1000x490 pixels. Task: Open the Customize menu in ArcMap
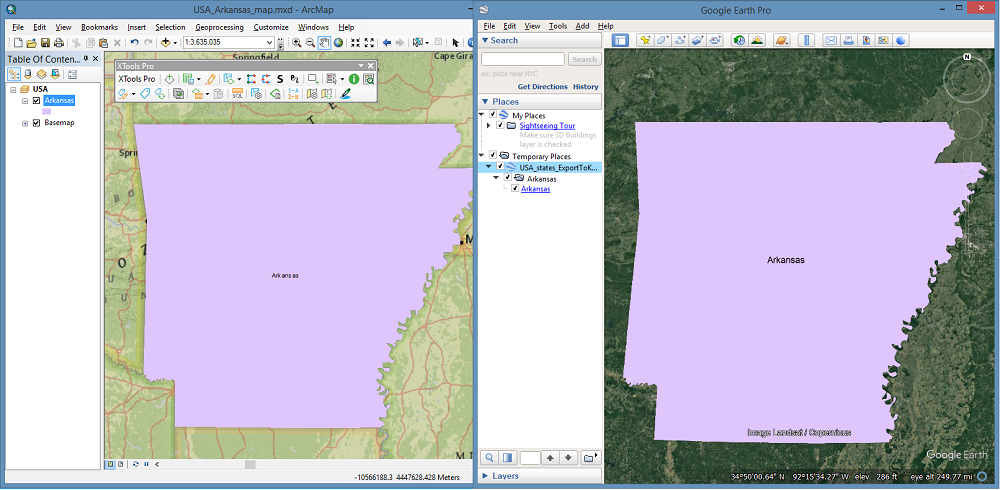click(271, 27)
